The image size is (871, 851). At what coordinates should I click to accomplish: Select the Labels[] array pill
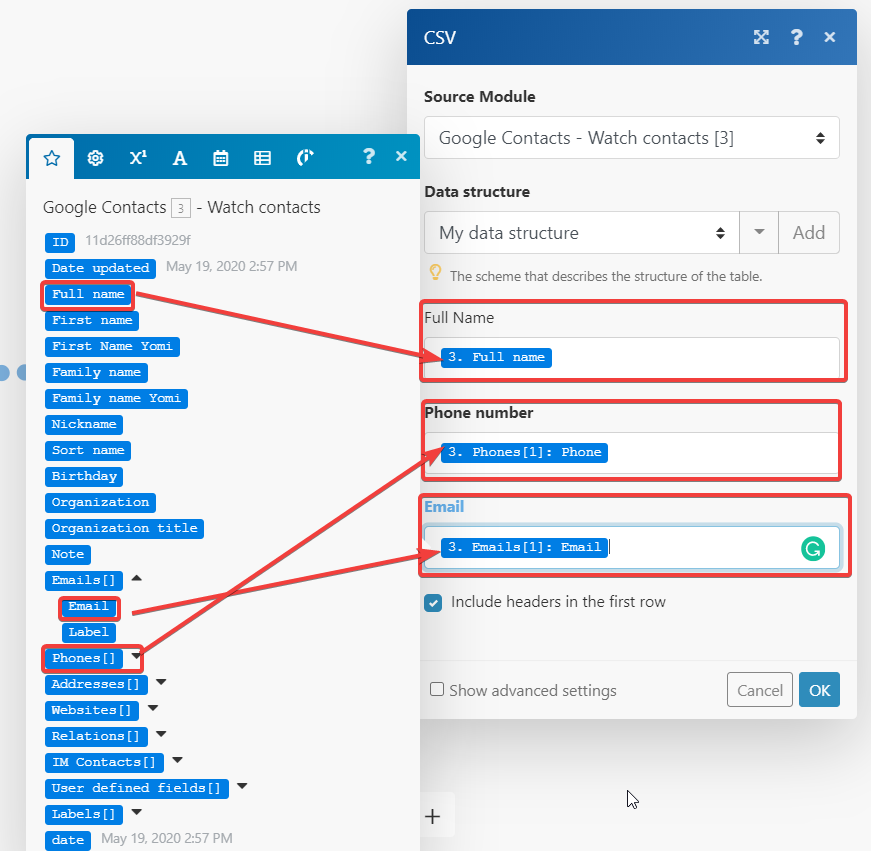(x=83, y=815)
